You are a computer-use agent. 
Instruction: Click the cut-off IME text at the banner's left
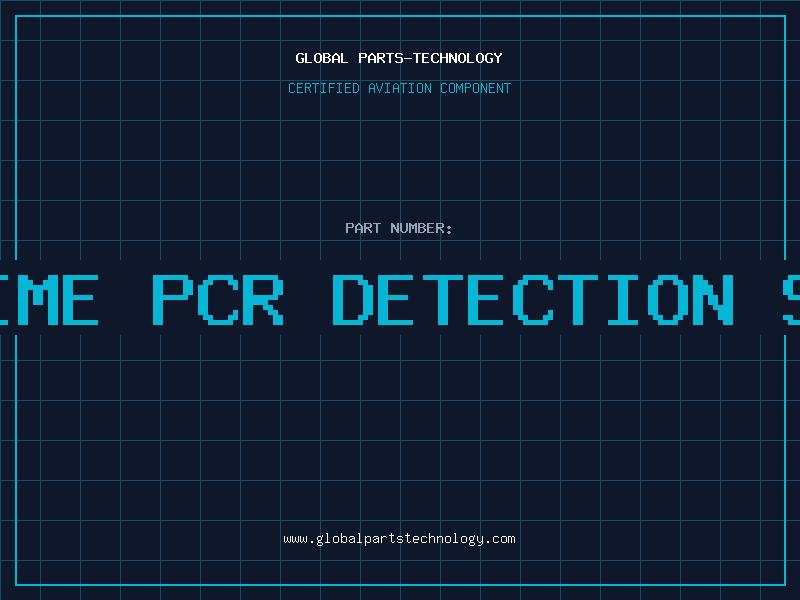[x=49, y=299]
